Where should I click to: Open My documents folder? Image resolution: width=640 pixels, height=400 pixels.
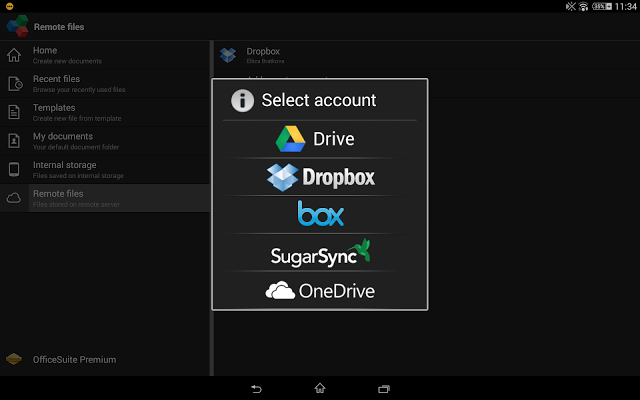(105, 141)
